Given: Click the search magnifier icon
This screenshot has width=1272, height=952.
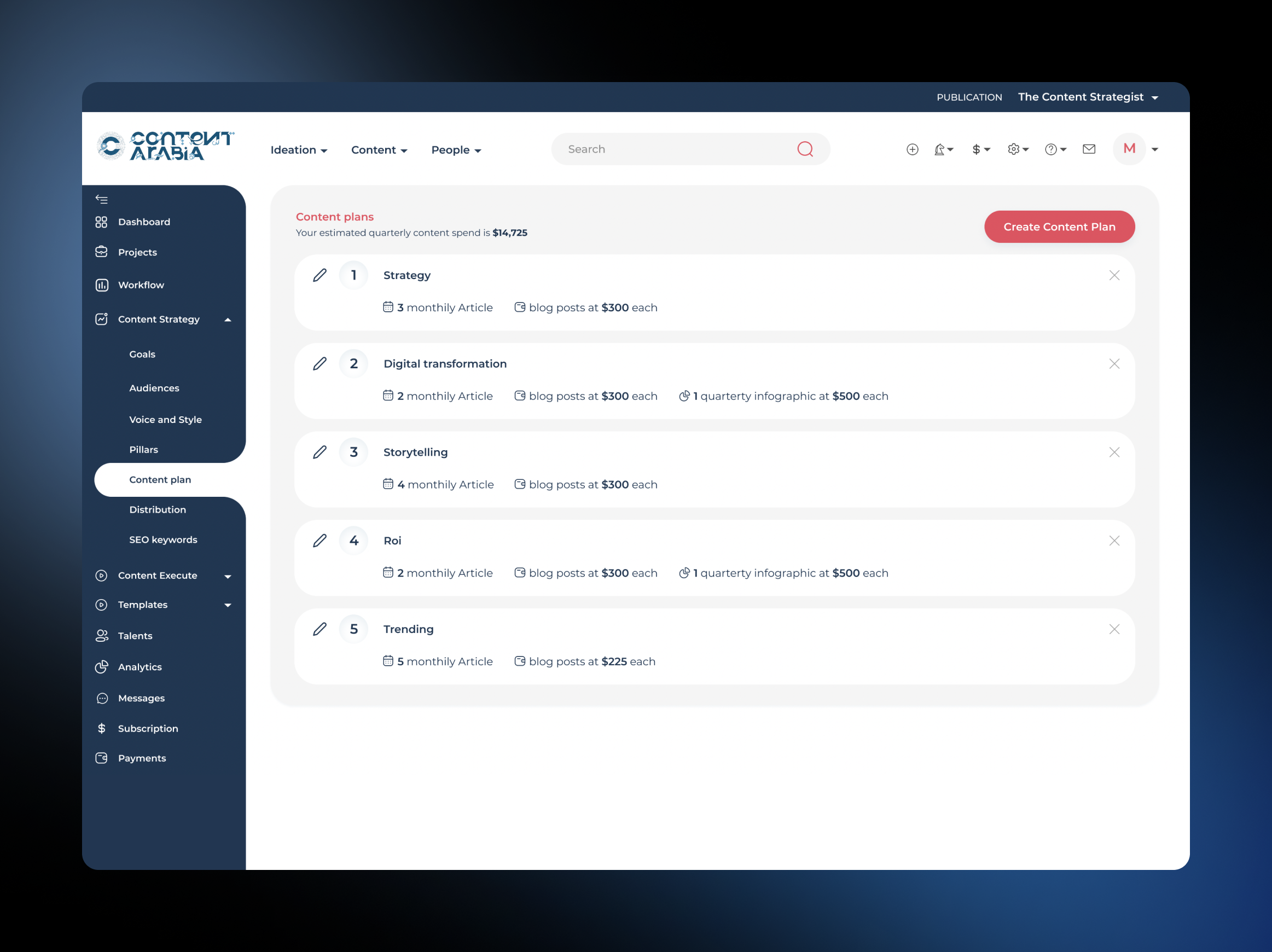Looking at the screenshot, I should [805, 149].
